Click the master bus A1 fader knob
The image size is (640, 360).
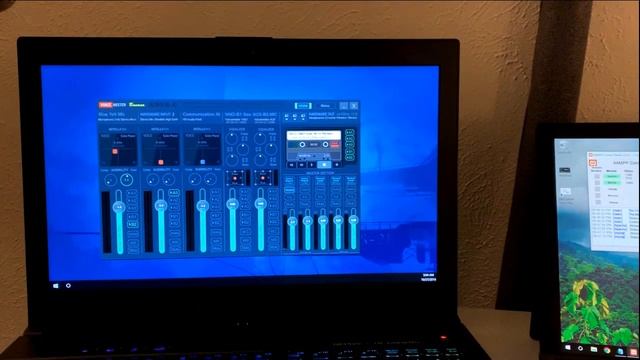pyautogui.click(x=292, y=222)
